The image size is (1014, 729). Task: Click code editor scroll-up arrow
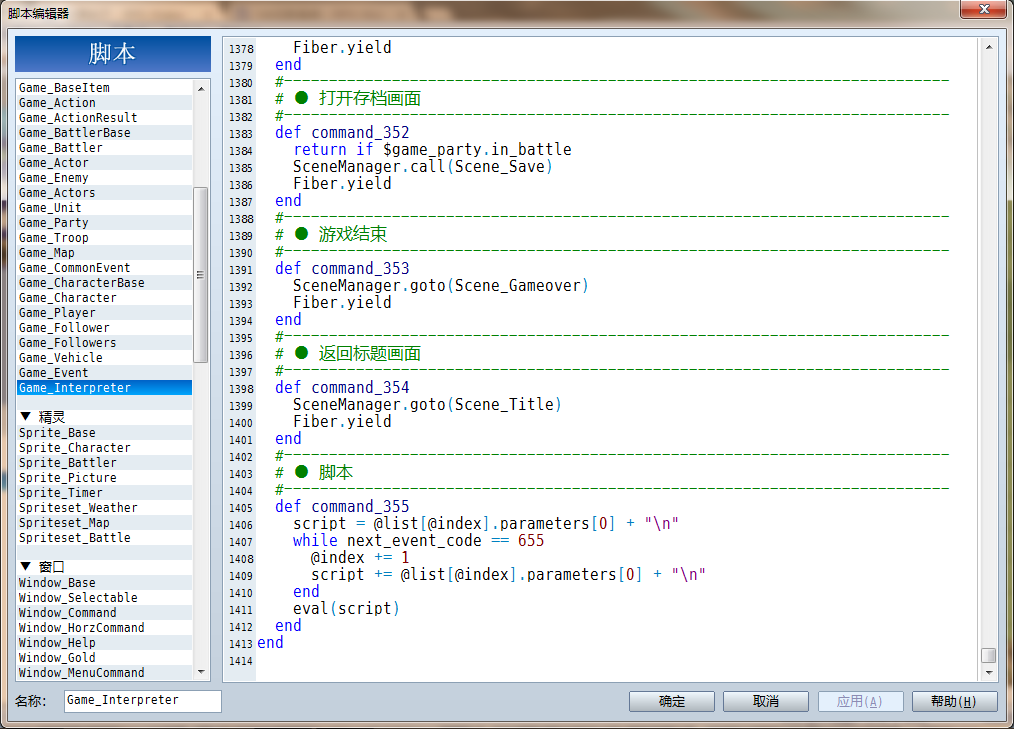coord(989,47)
